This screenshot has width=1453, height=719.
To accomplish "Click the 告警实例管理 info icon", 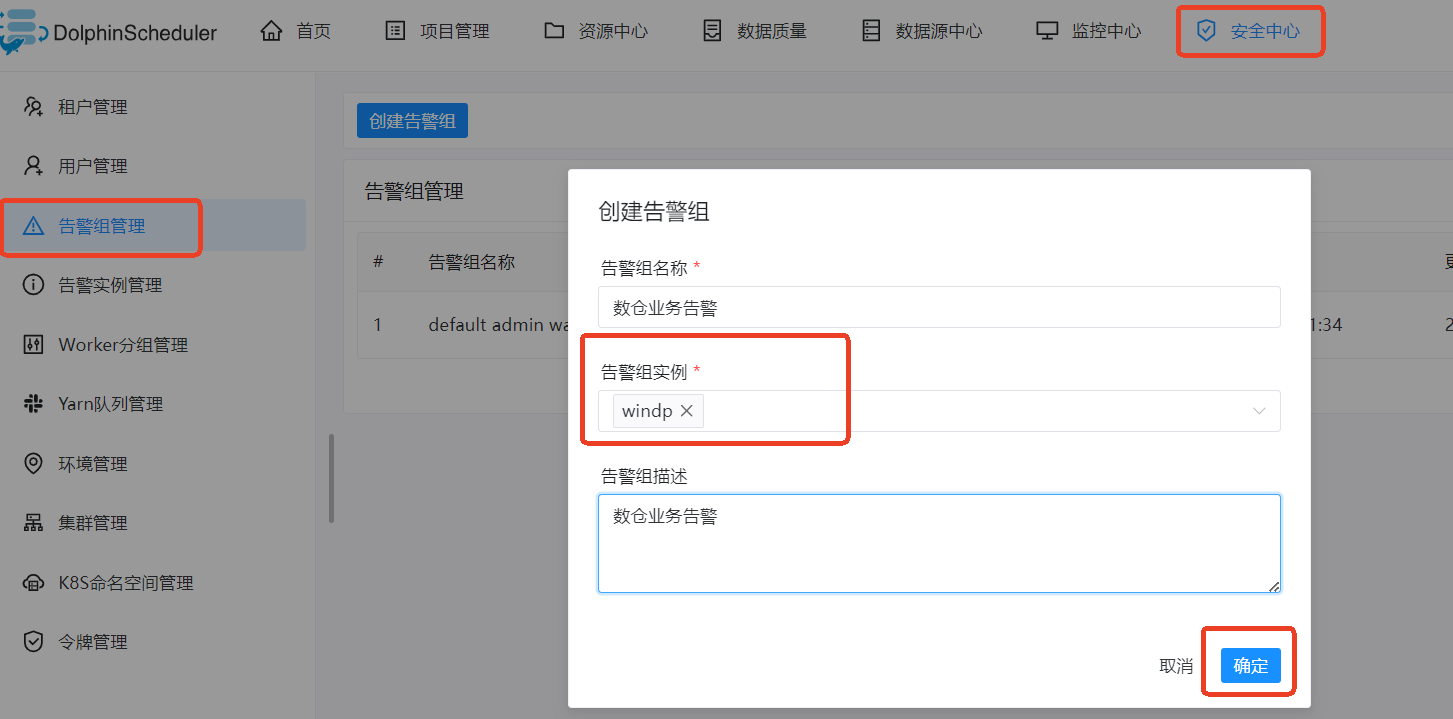I will coord(33,285).
